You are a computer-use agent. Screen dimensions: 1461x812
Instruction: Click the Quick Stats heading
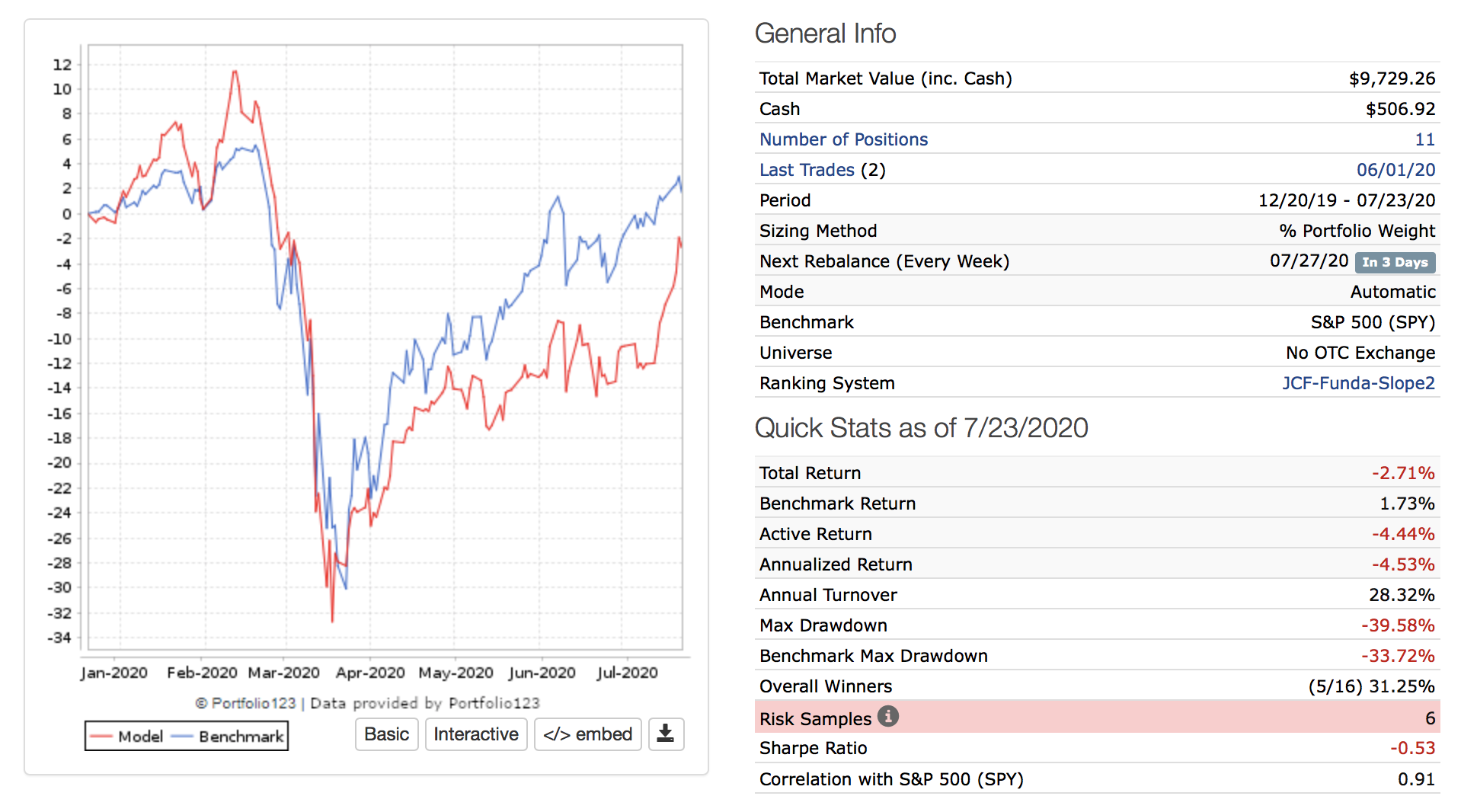[921, 428]
